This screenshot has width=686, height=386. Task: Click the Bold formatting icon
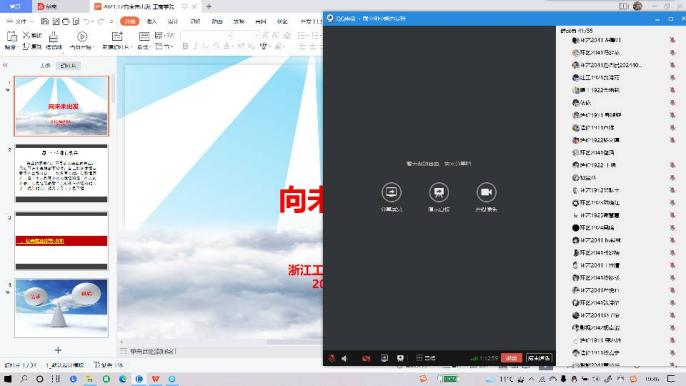coord(185,46)
